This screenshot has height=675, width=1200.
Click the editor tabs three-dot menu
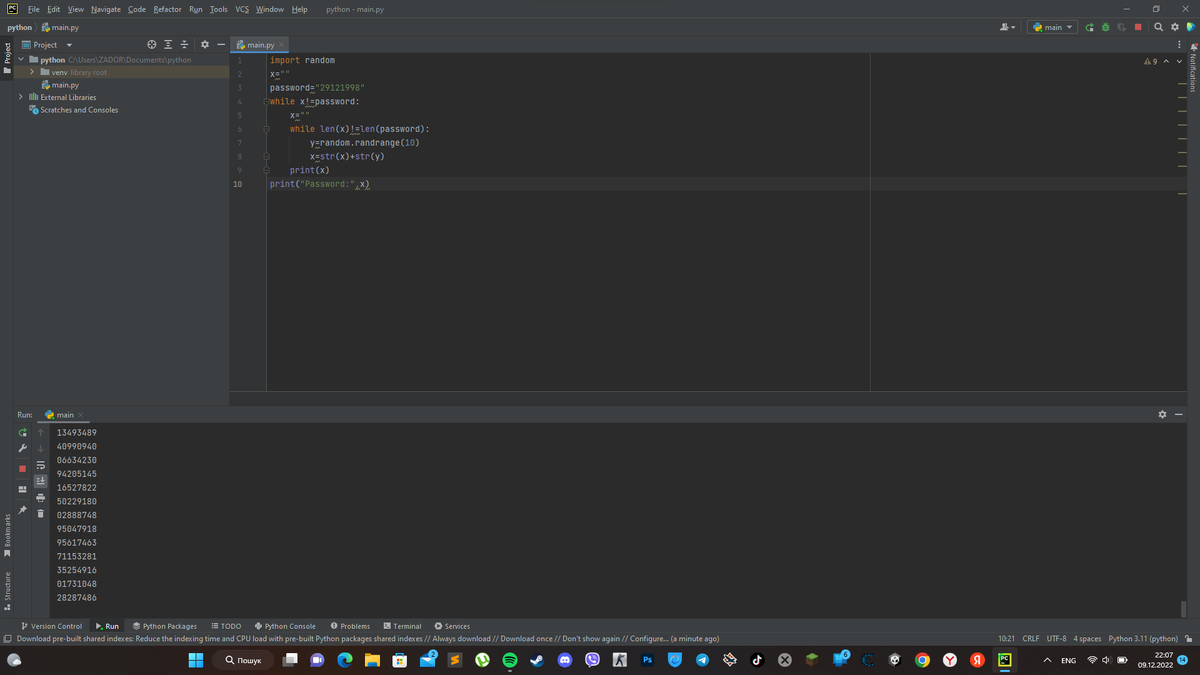pos(1181,45)
